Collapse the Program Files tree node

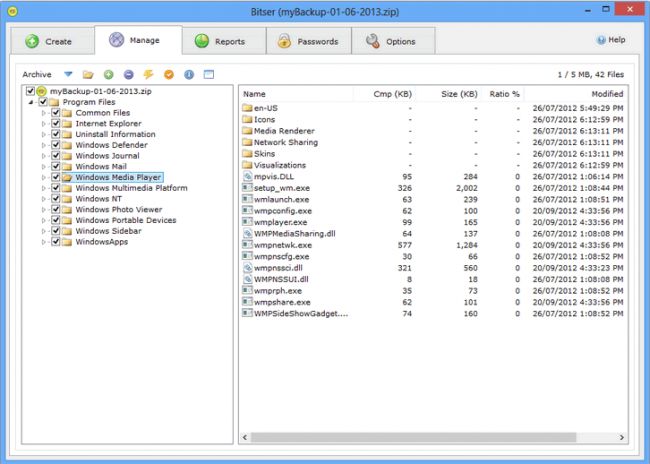tap(31, 102)
